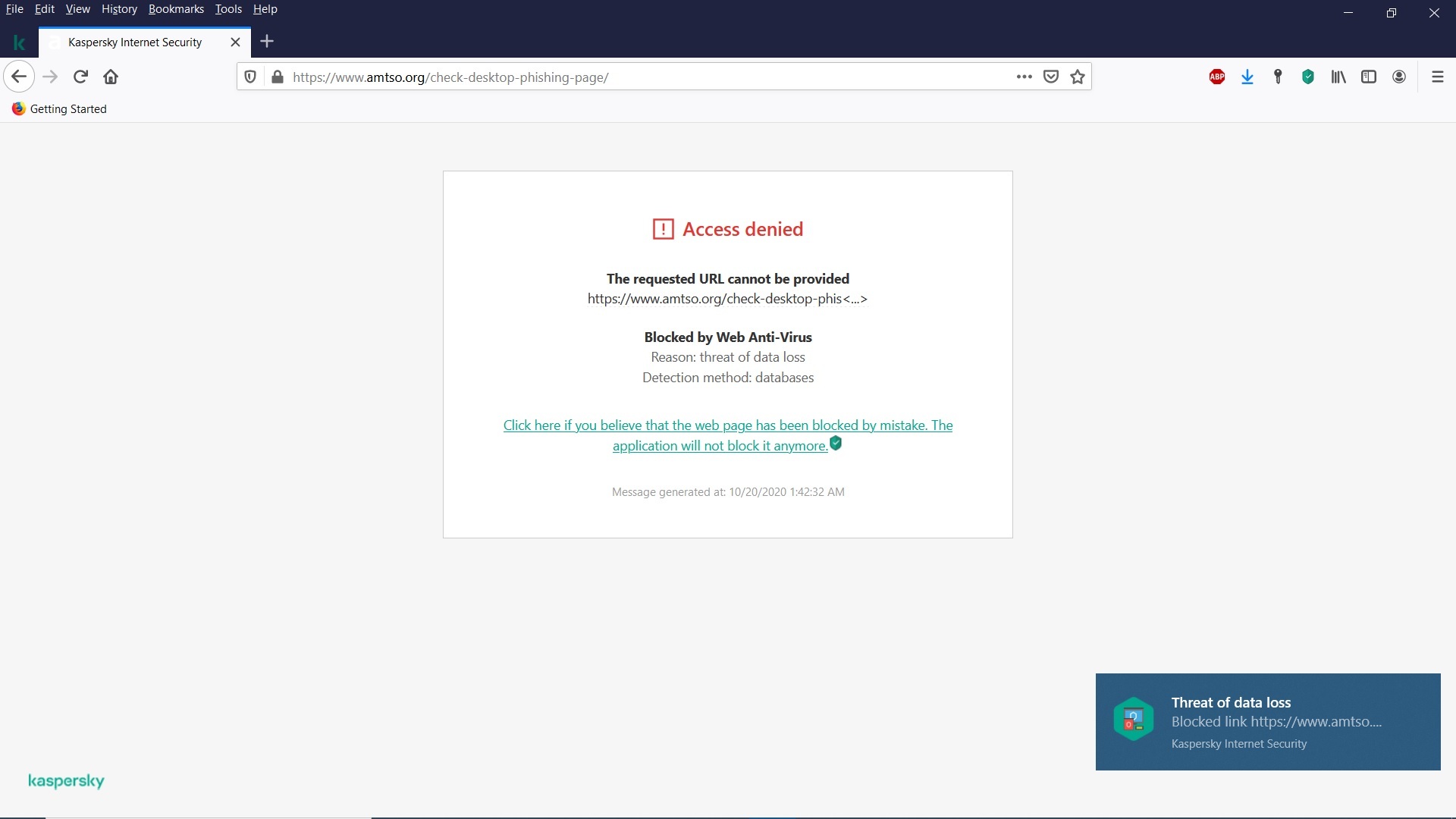Open page actions three-dot menu

pyautogui.click(x=1025, y=77)
